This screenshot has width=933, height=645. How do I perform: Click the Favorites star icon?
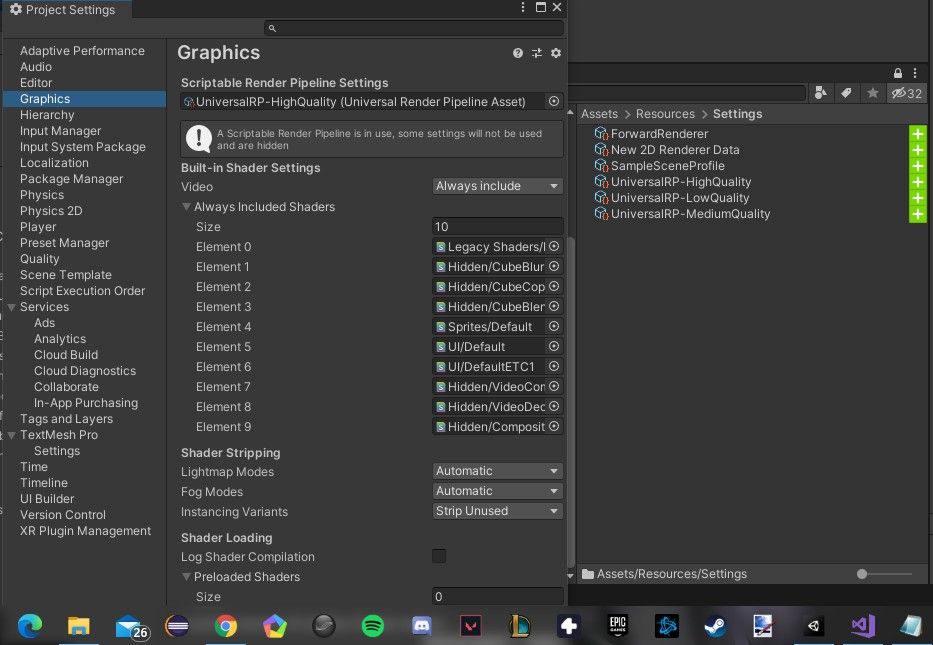872,93
